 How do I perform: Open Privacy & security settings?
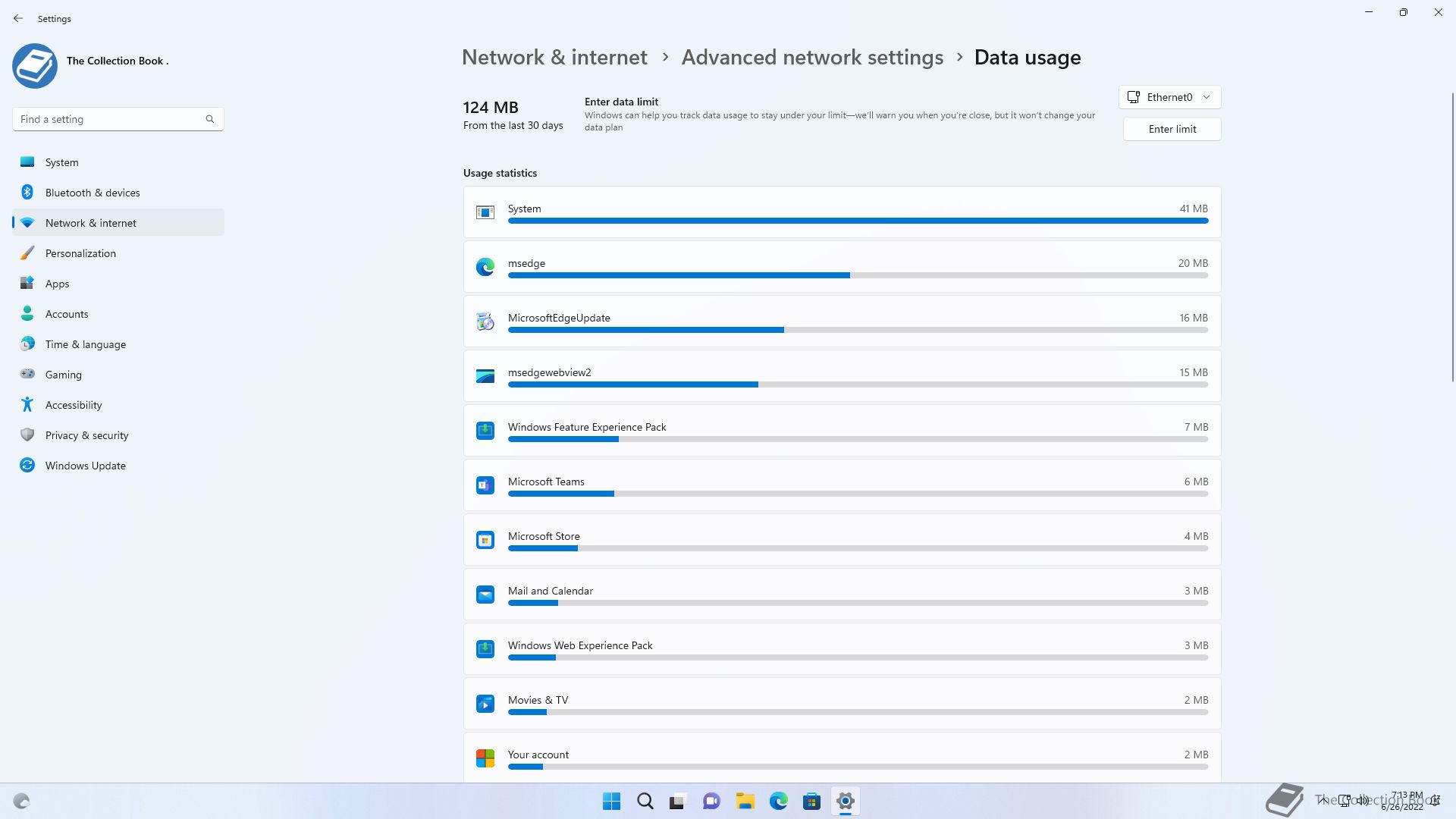tap(118, 435)
